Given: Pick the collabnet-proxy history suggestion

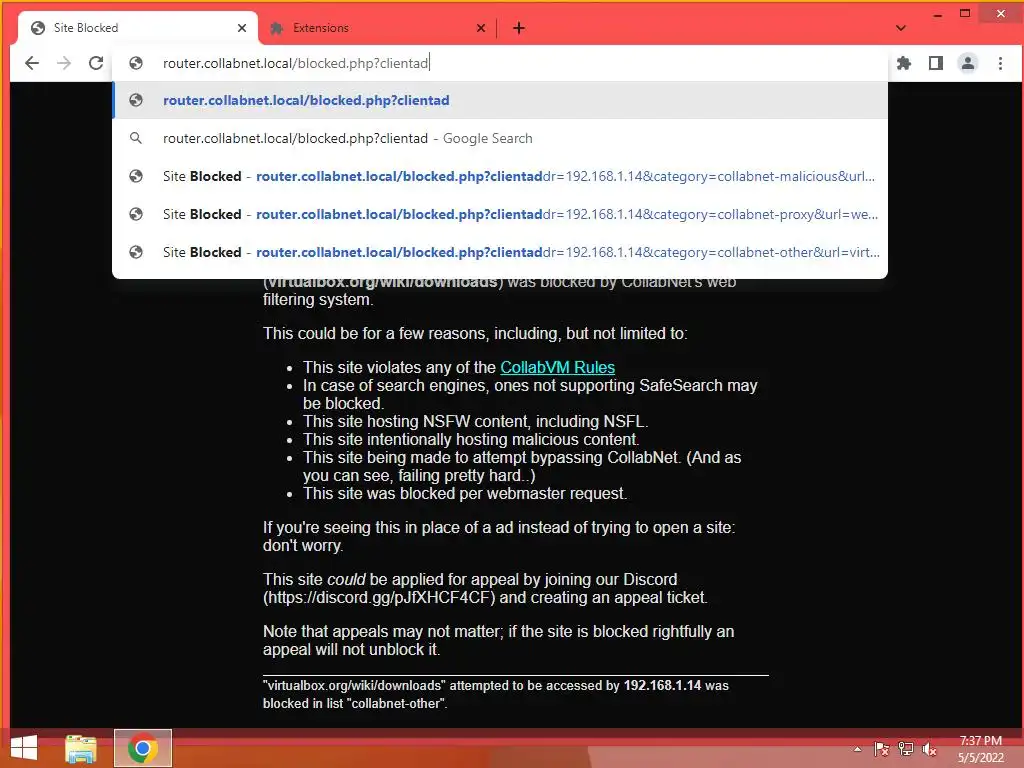Looking at the screenshot, I should [x=500, y=214].
